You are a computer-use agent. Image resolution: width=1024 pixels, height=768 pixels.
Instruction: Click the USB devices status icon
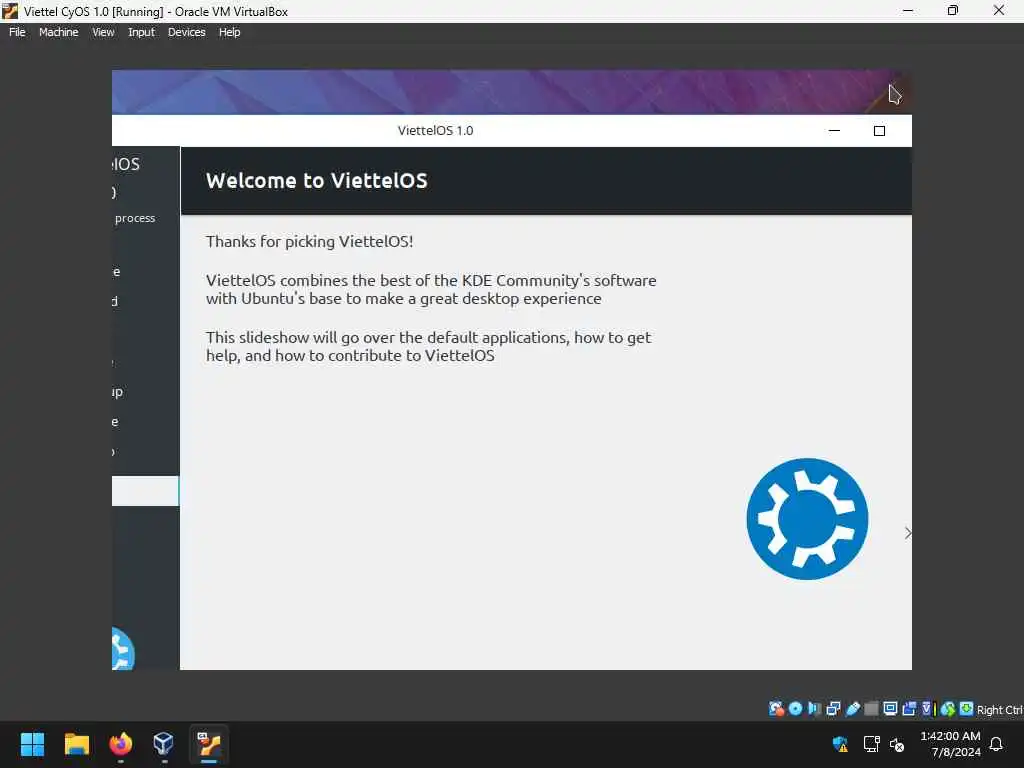tap(852, 709)
